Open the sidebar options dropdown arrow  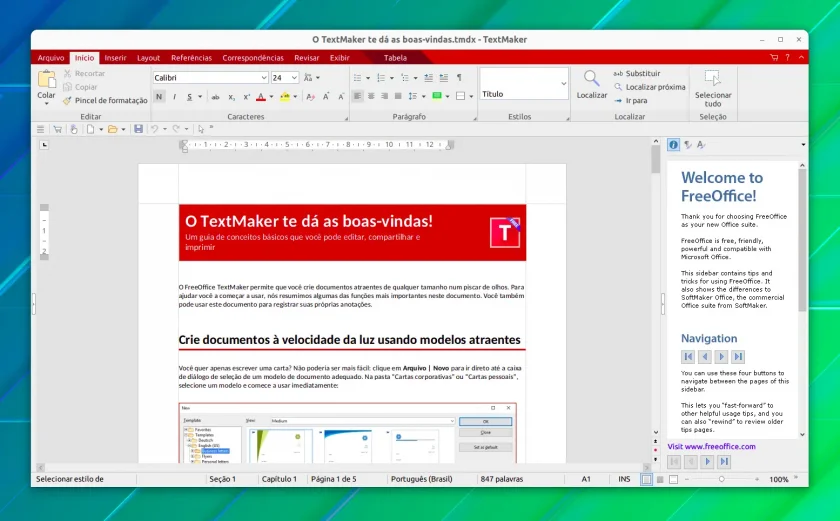point(802,145)
